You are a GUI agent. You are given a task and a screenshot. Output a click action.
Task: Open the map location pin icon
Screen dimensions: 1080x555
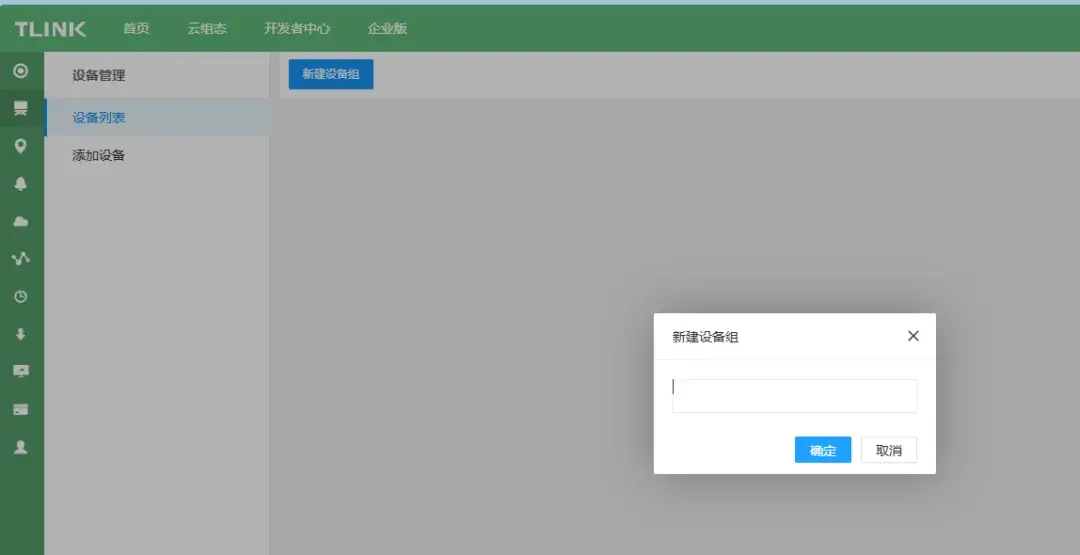click(21, 146)
